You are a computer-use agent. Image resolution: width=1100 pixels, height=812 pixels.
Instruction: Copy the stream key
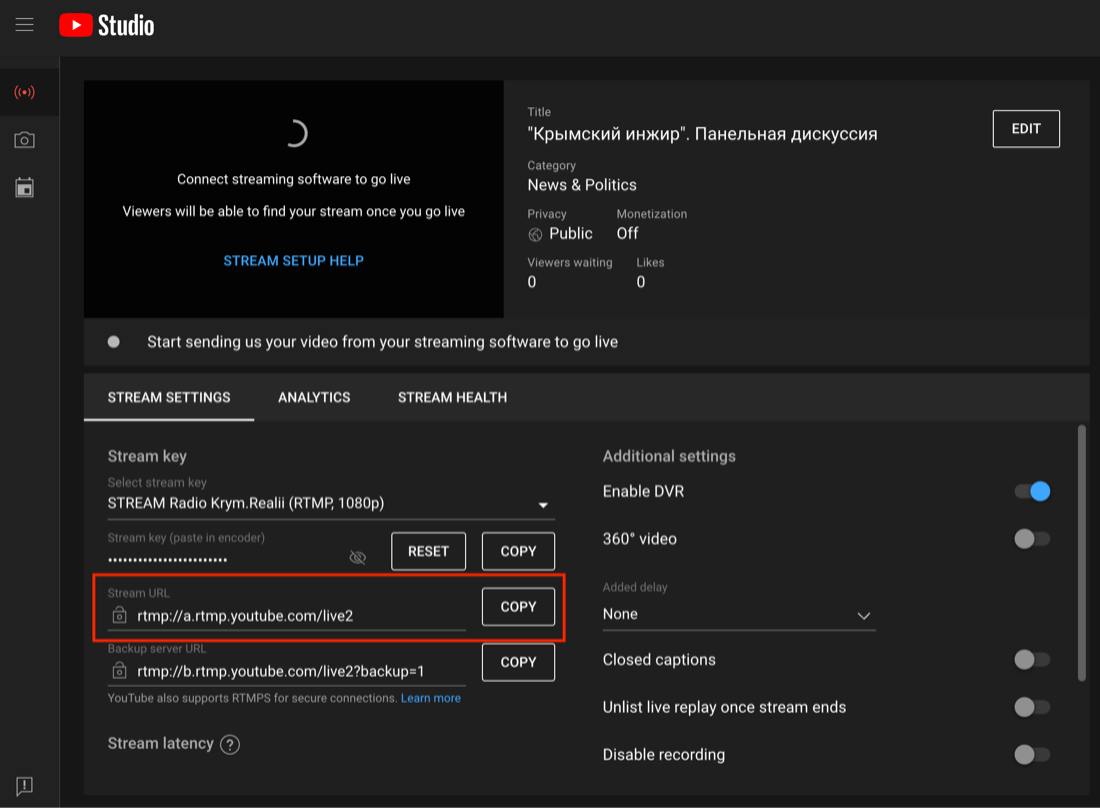[518, 552]
